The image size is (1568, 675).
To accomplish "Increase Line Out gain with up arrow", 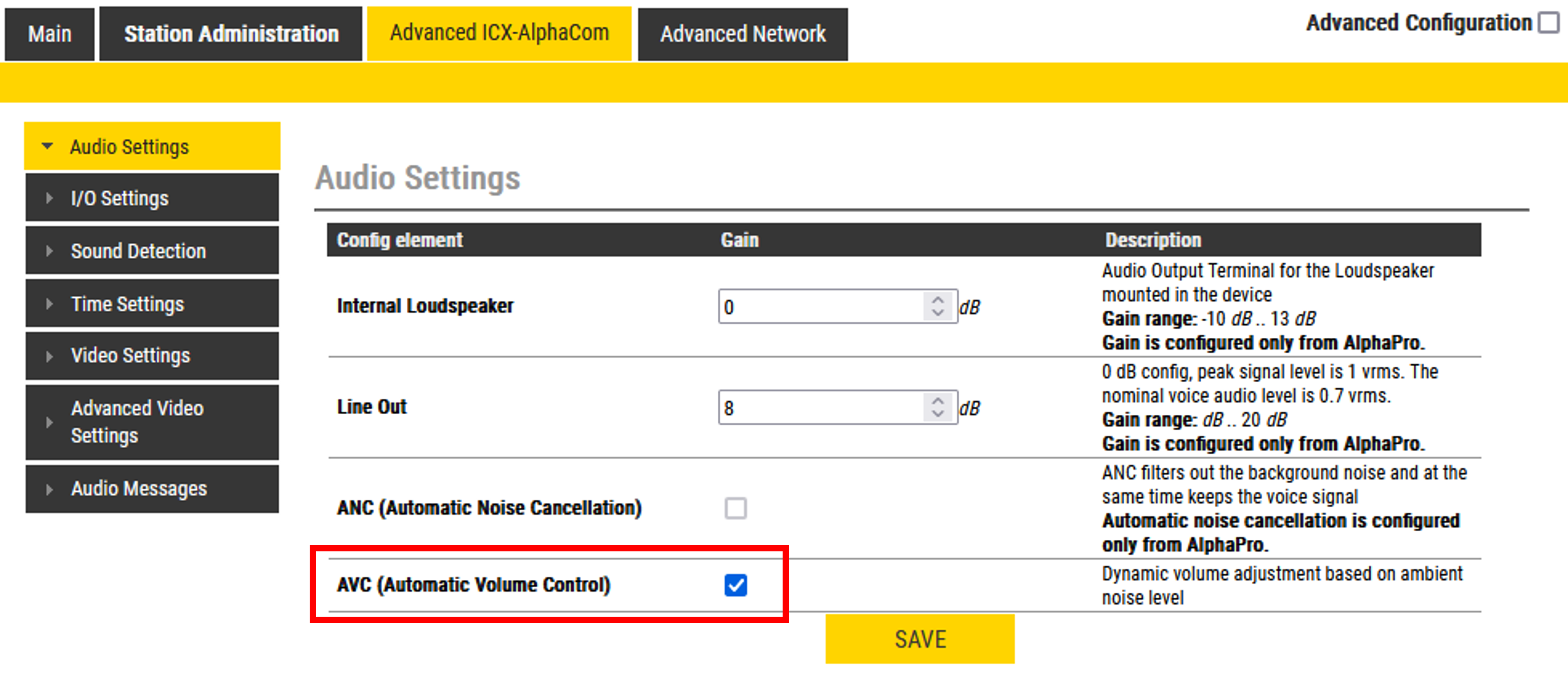I will [937, 401].
